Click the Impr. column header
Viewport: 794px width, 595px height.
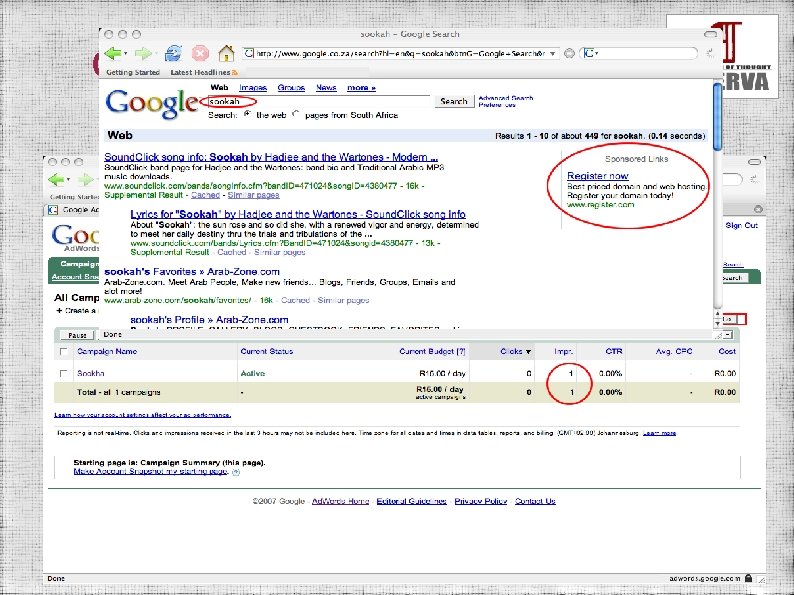pos(564,351)
